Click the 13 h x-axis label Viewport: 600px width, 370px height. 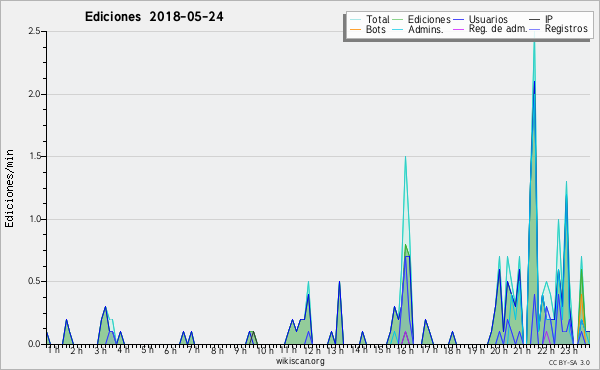[x=335, y=350]
